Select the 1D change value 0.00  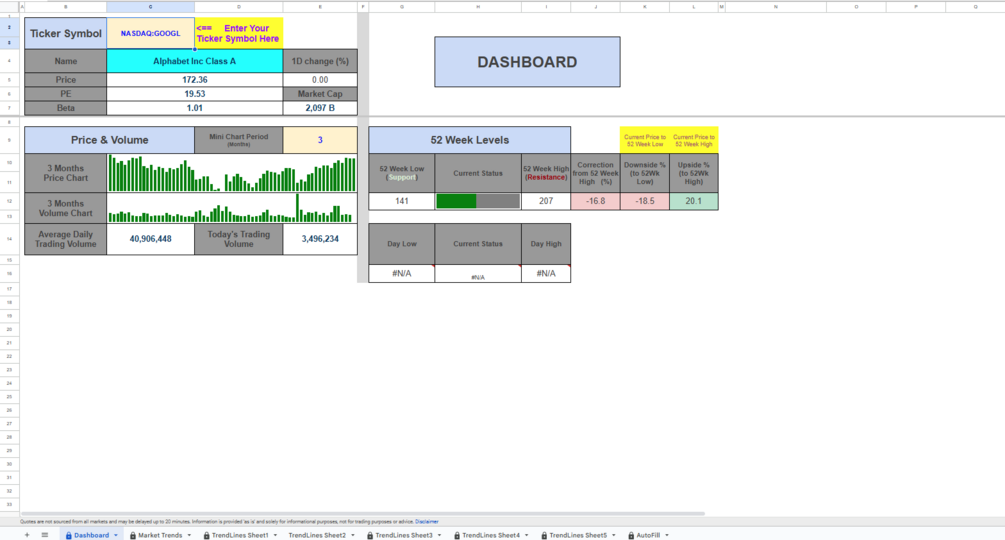pos(320,80)
